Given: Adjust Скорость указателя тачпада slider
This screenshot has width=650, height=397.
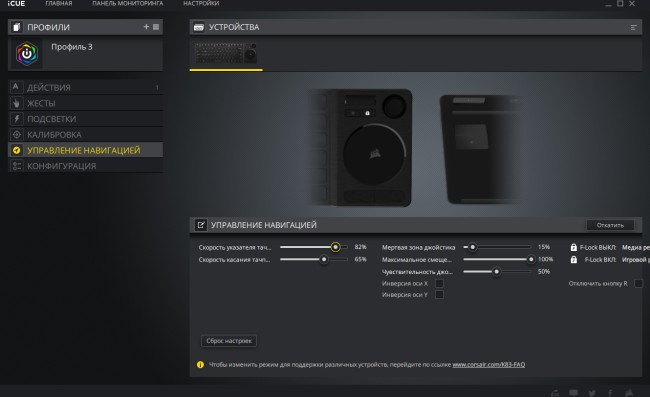Looking at the screenshot, I should pos(335,247).
